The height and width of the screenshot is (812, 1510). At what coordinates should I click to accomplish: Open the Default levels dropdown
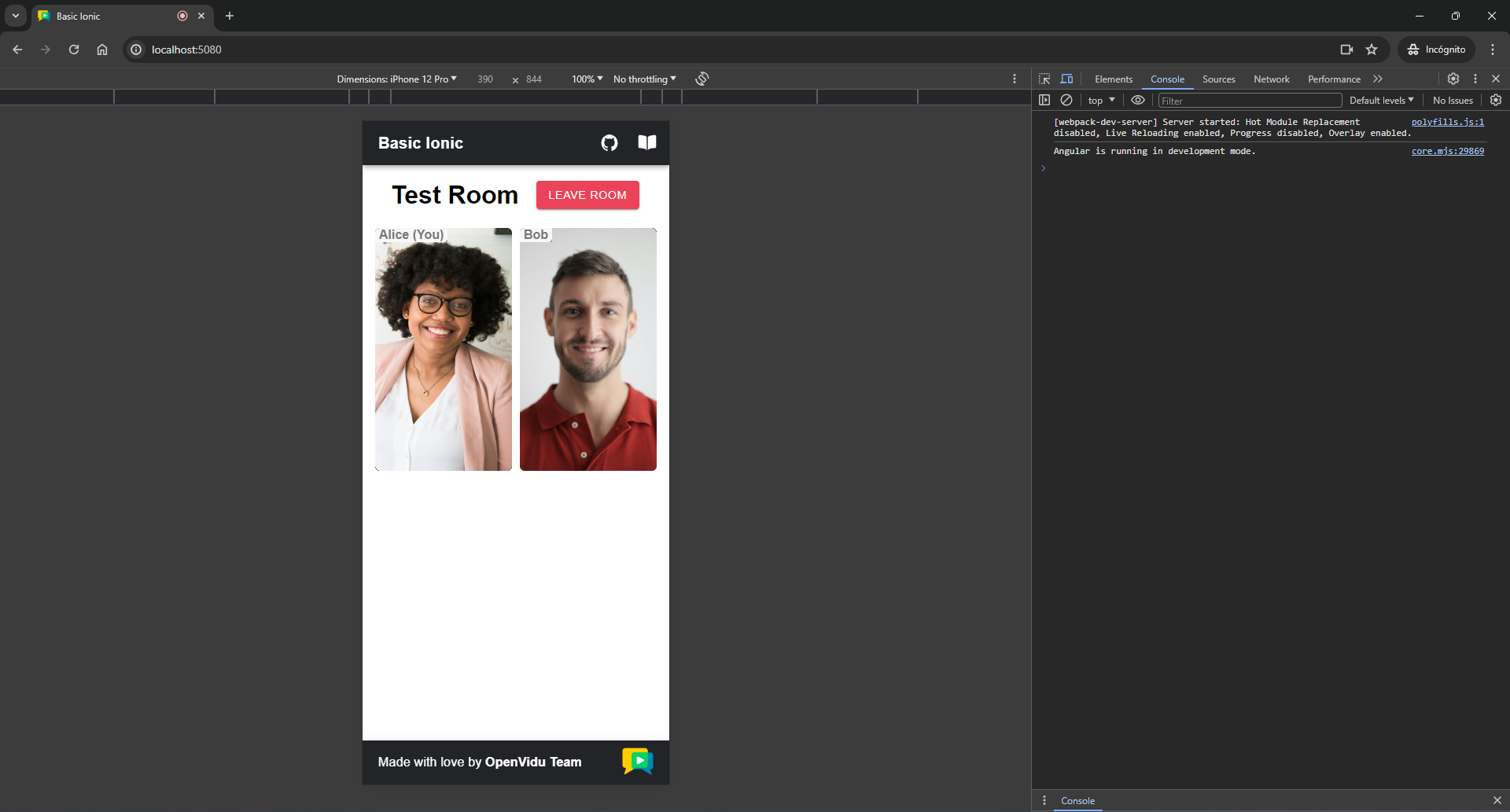(1381, 100)
